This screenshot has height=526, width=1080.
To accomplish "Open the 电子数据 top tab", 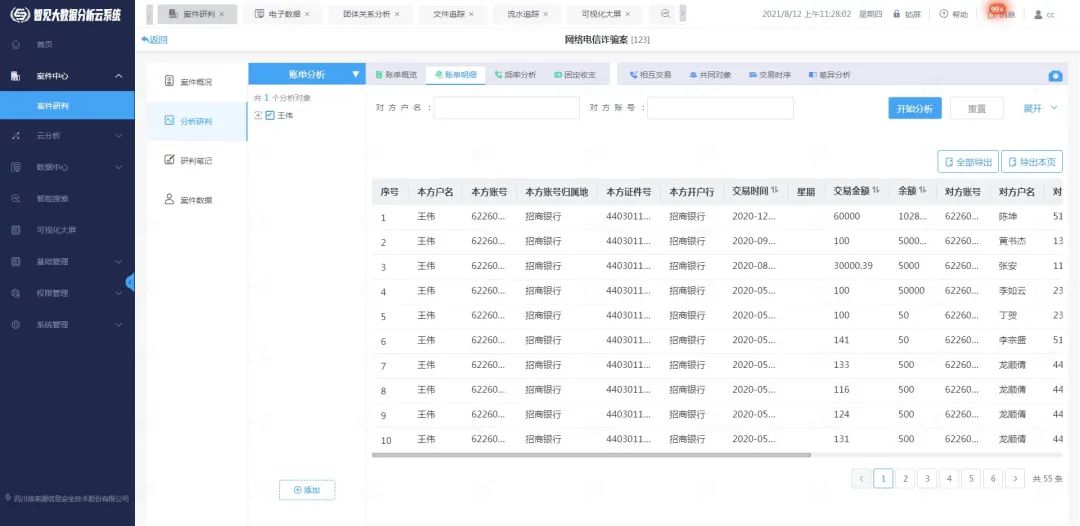I will tap(282, 14).
